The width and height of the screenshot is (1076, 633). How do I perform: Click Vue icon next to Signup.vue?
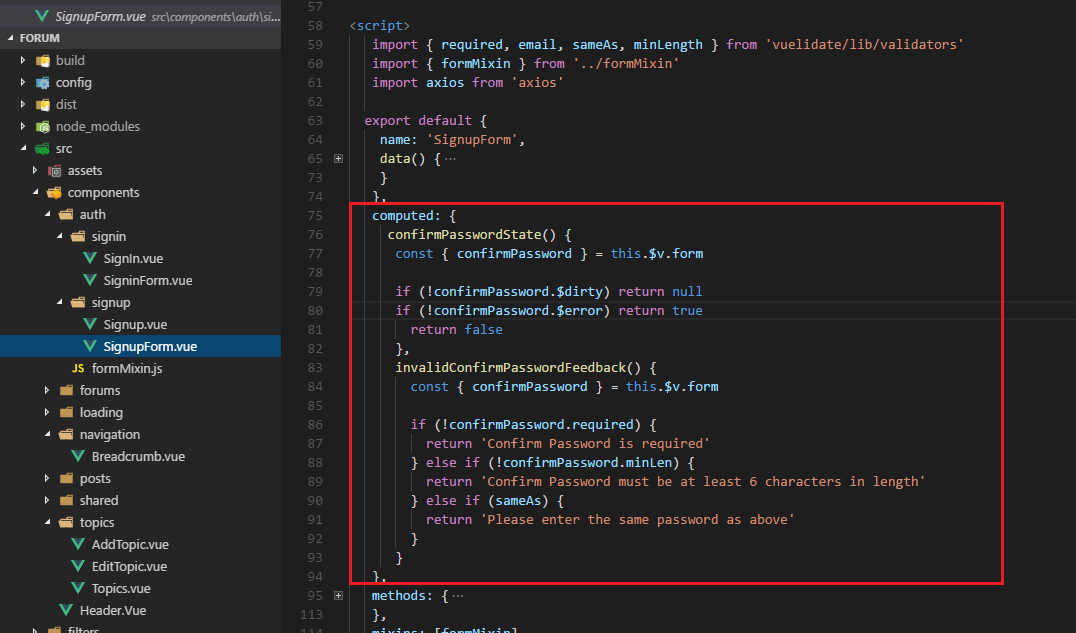(x=90, y=324)
